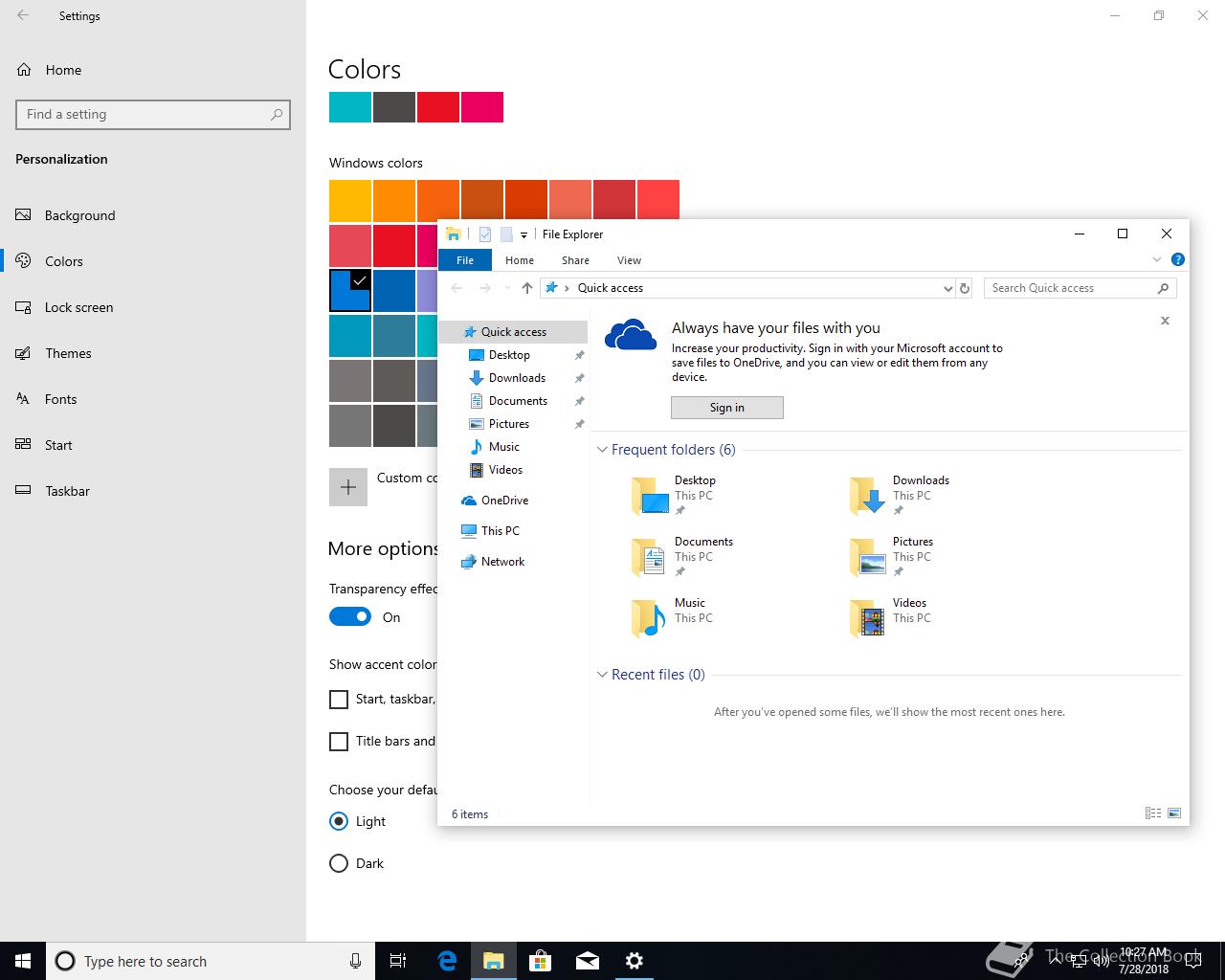Select This PC in the navigation pane

[500, 531]
